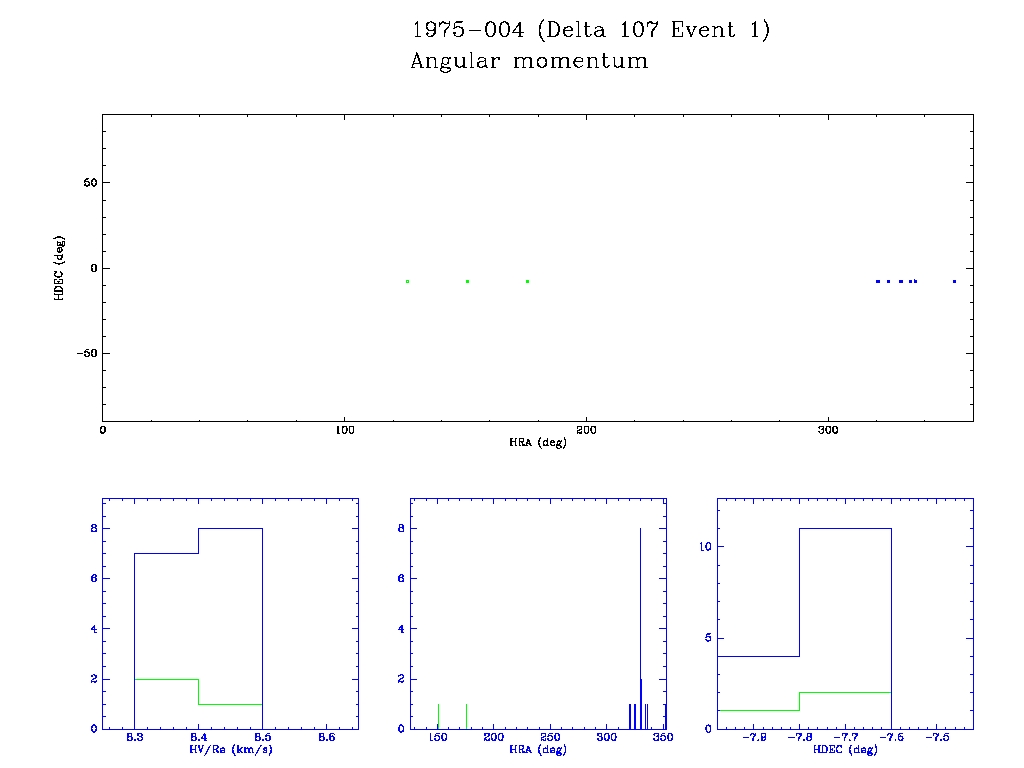Image resolution: width=1024 pixels, height=768 pixels.
Task: Click the scatter plot's vertical 'HDEC (deg)' label
Action: [x=60, y=267]
